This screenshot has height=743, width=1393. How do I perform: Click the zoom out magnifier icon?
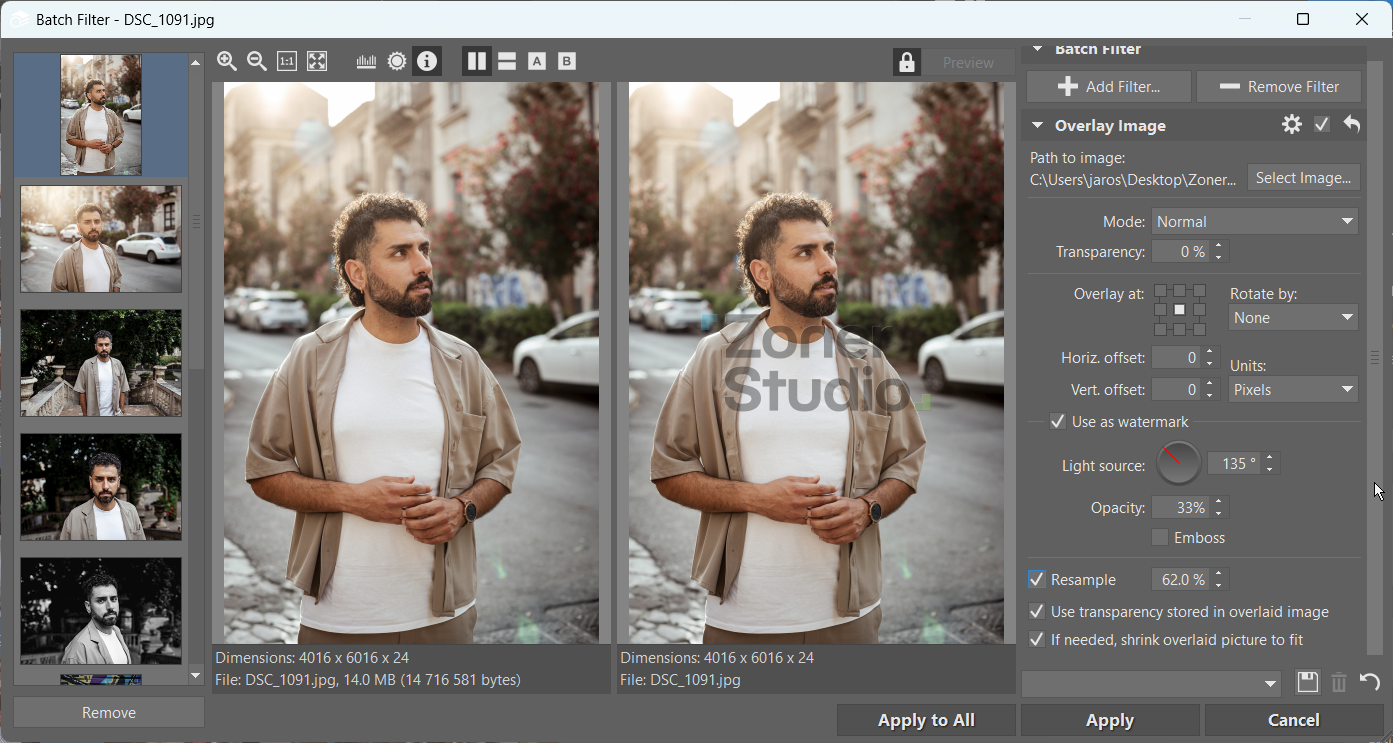click(257, 62)
